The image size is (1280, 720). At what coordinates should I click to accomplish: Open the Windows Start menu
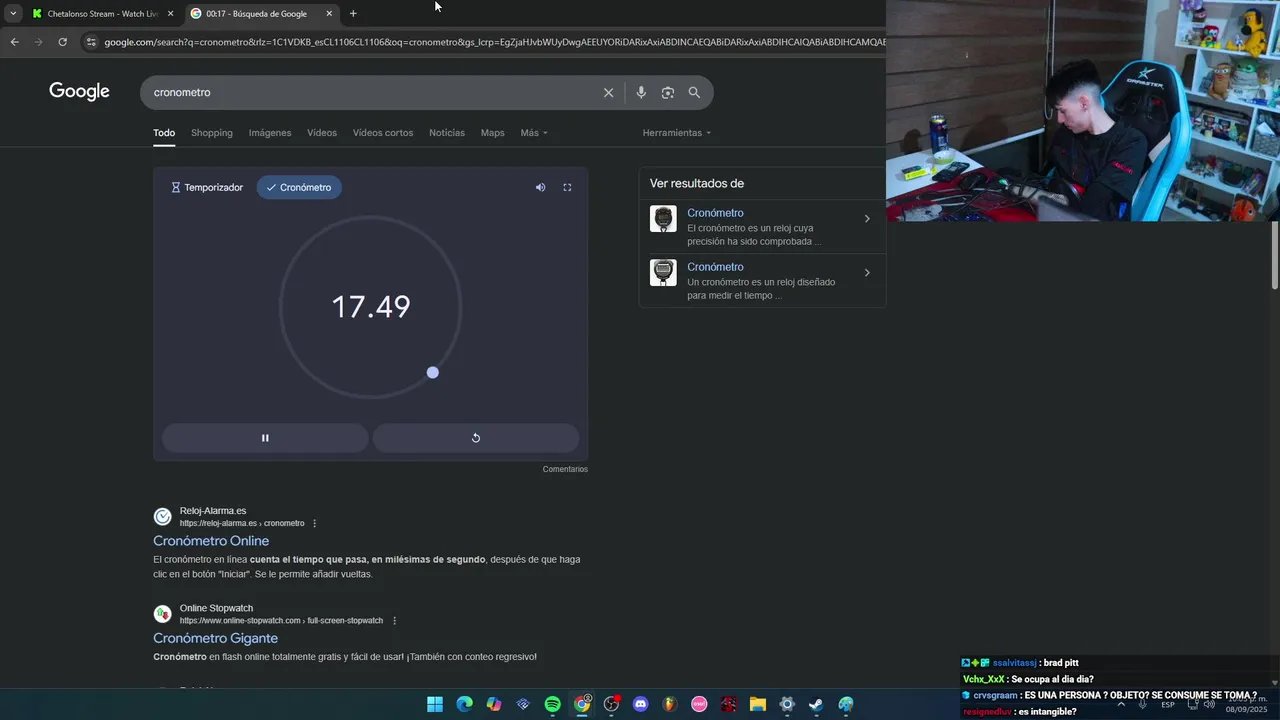coord(435,704)
